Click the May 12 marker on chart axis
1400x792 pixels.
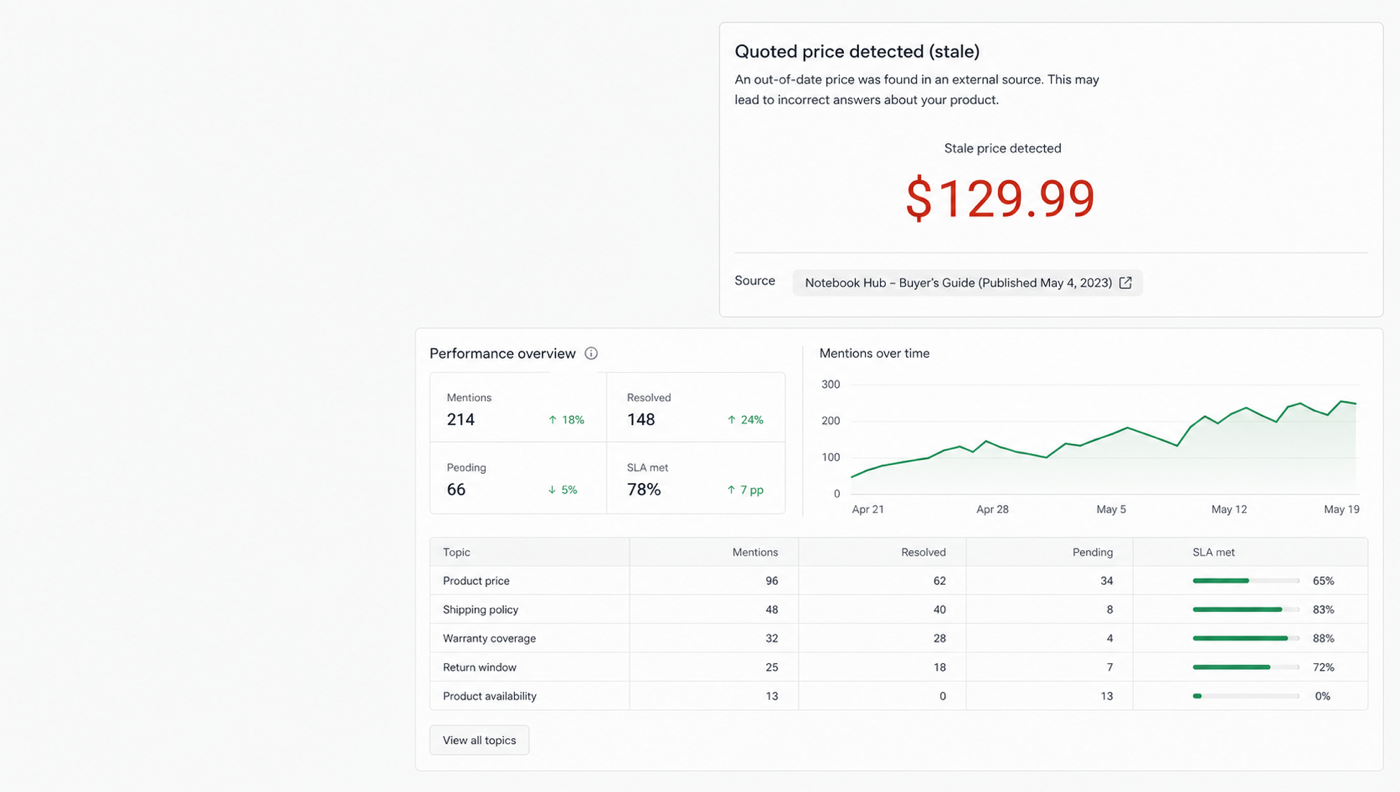click(1229, 509)
